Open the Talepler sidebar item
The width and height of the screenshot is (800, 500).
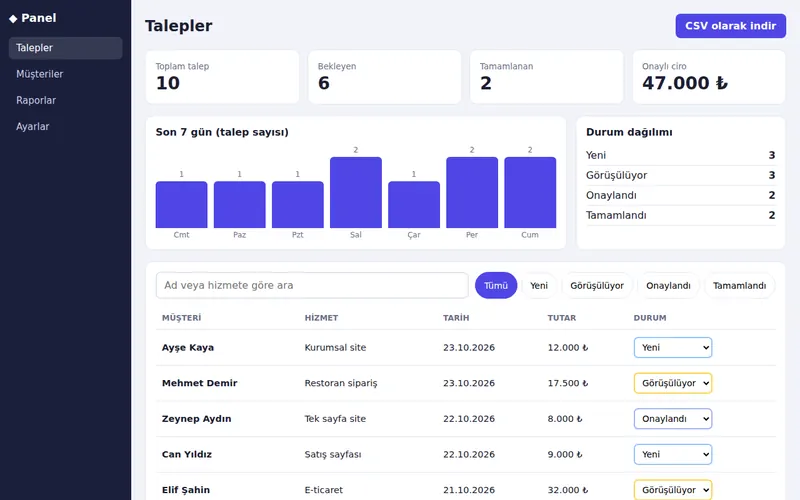pyautogui.click(x=65, y=48)
